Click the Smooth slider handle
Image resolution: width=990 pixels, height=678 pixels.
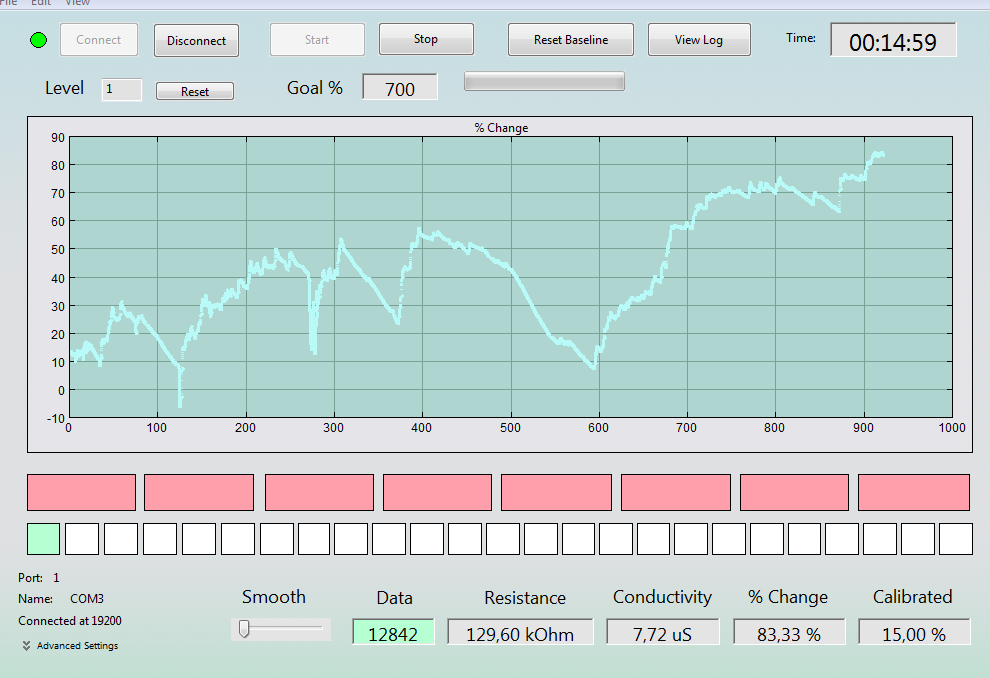point(244,629)
